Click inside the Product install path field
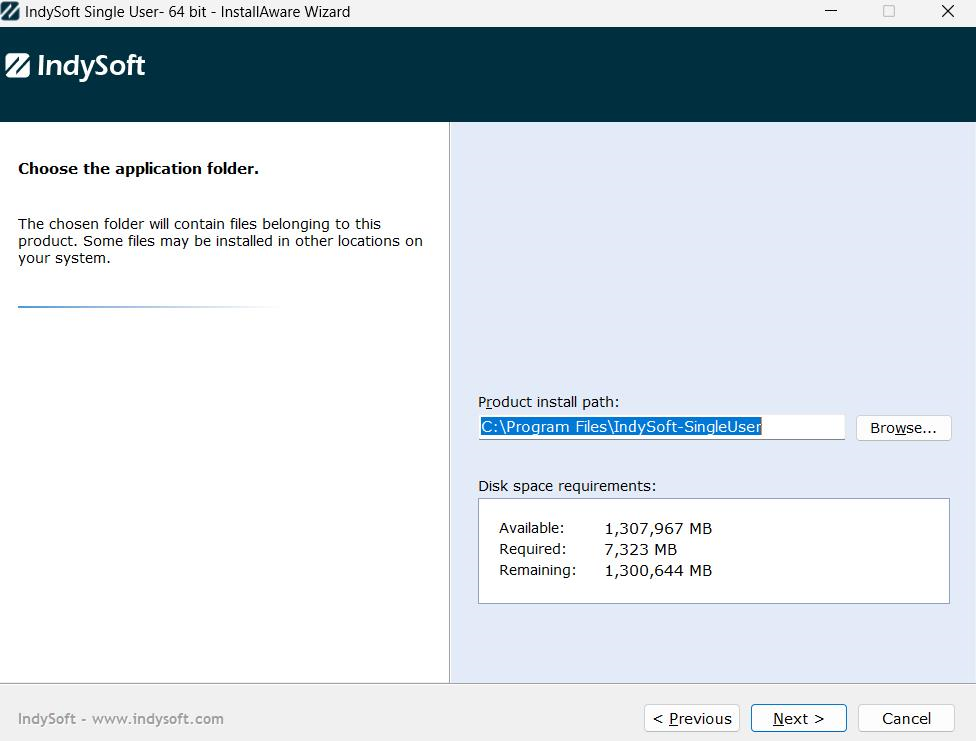This screenshot has height=741, width=976. coord(661,427)
